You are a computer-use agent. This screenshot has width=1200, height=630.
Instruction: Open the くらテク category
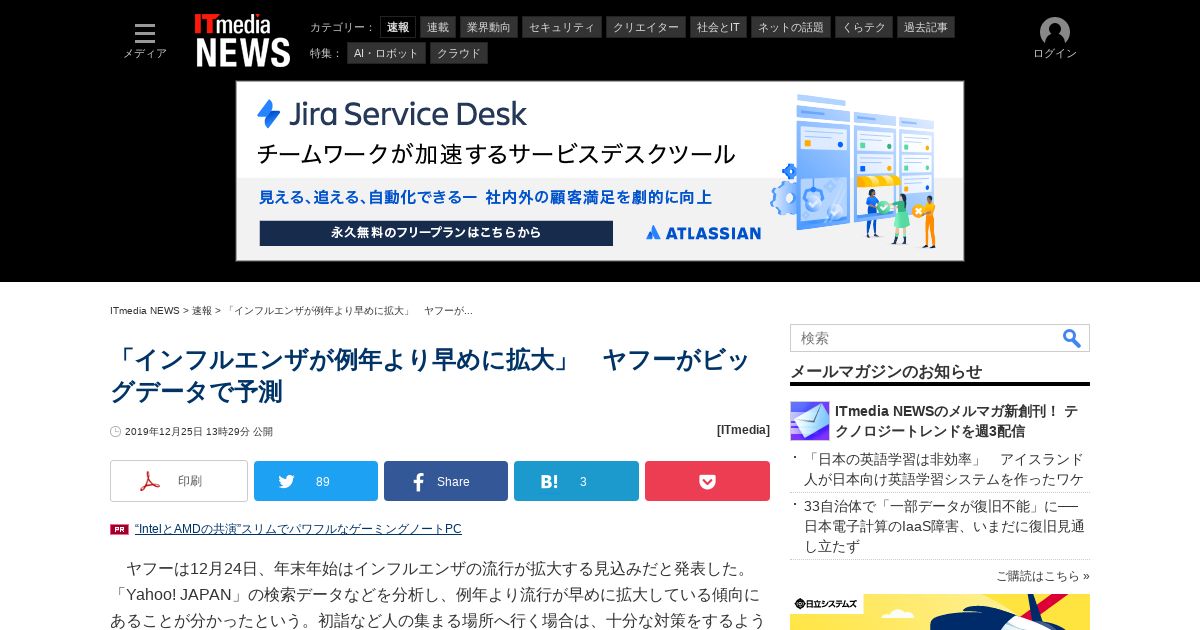click(864, 27)
